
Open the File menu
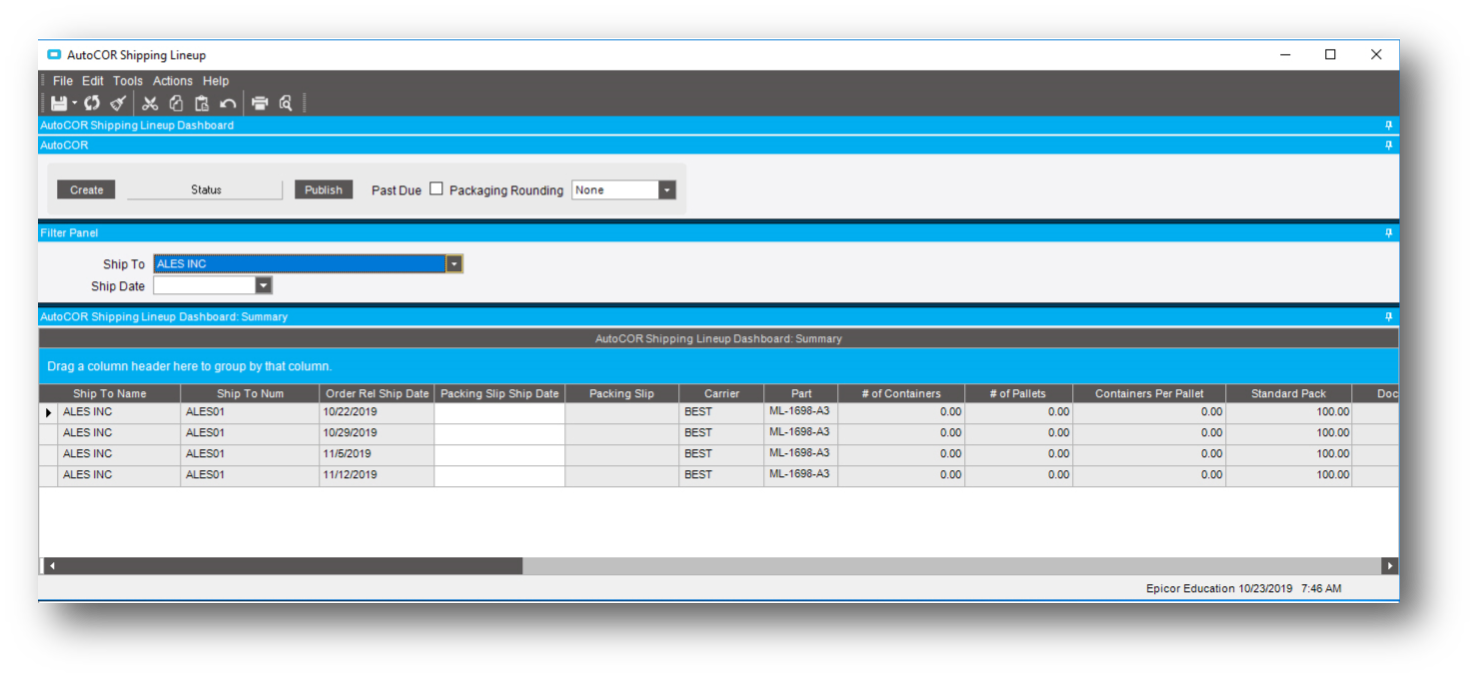click(x=63, y=81)
